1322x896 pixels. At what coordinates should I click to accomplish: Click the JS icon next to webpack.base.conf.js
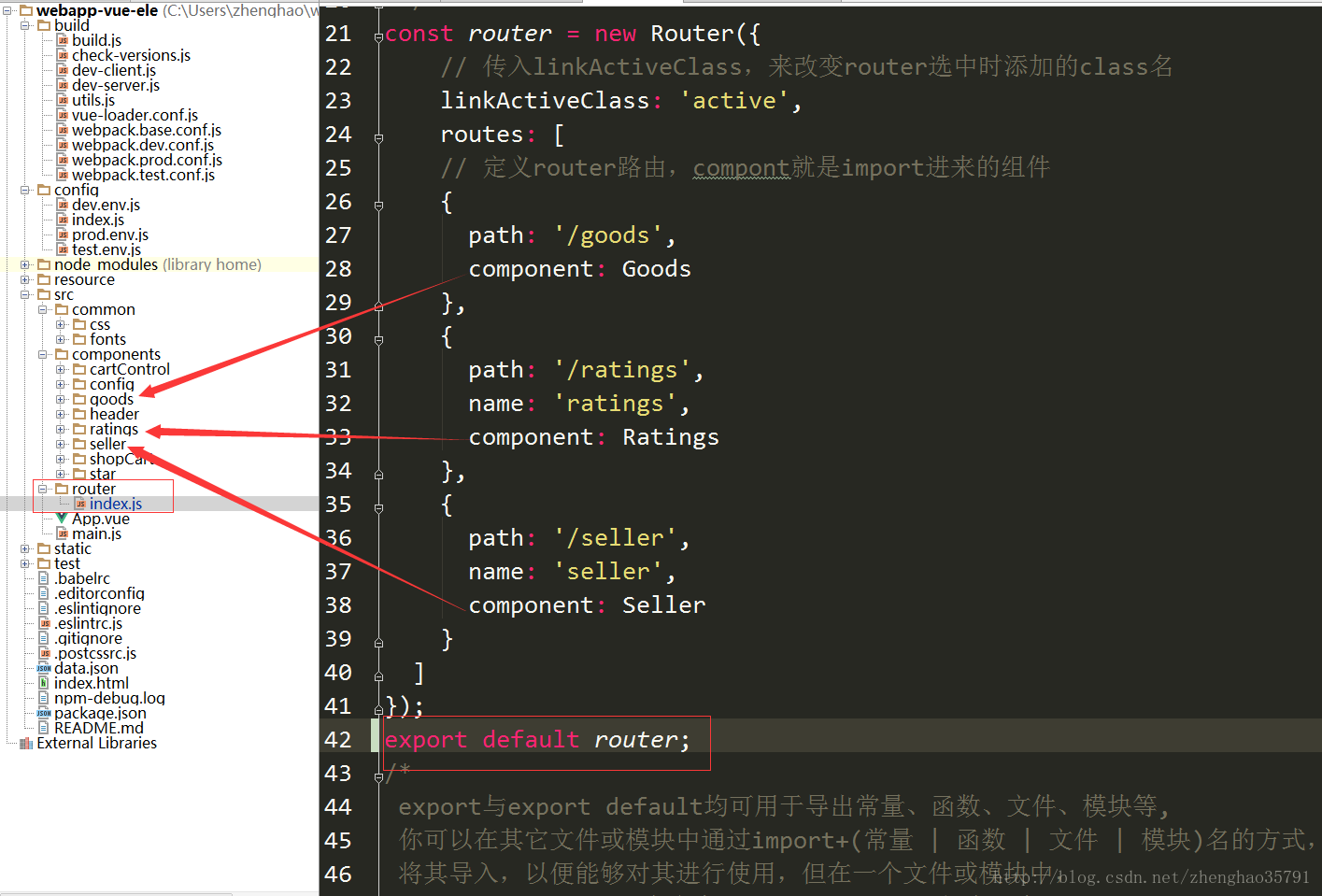tap(63, 130)
